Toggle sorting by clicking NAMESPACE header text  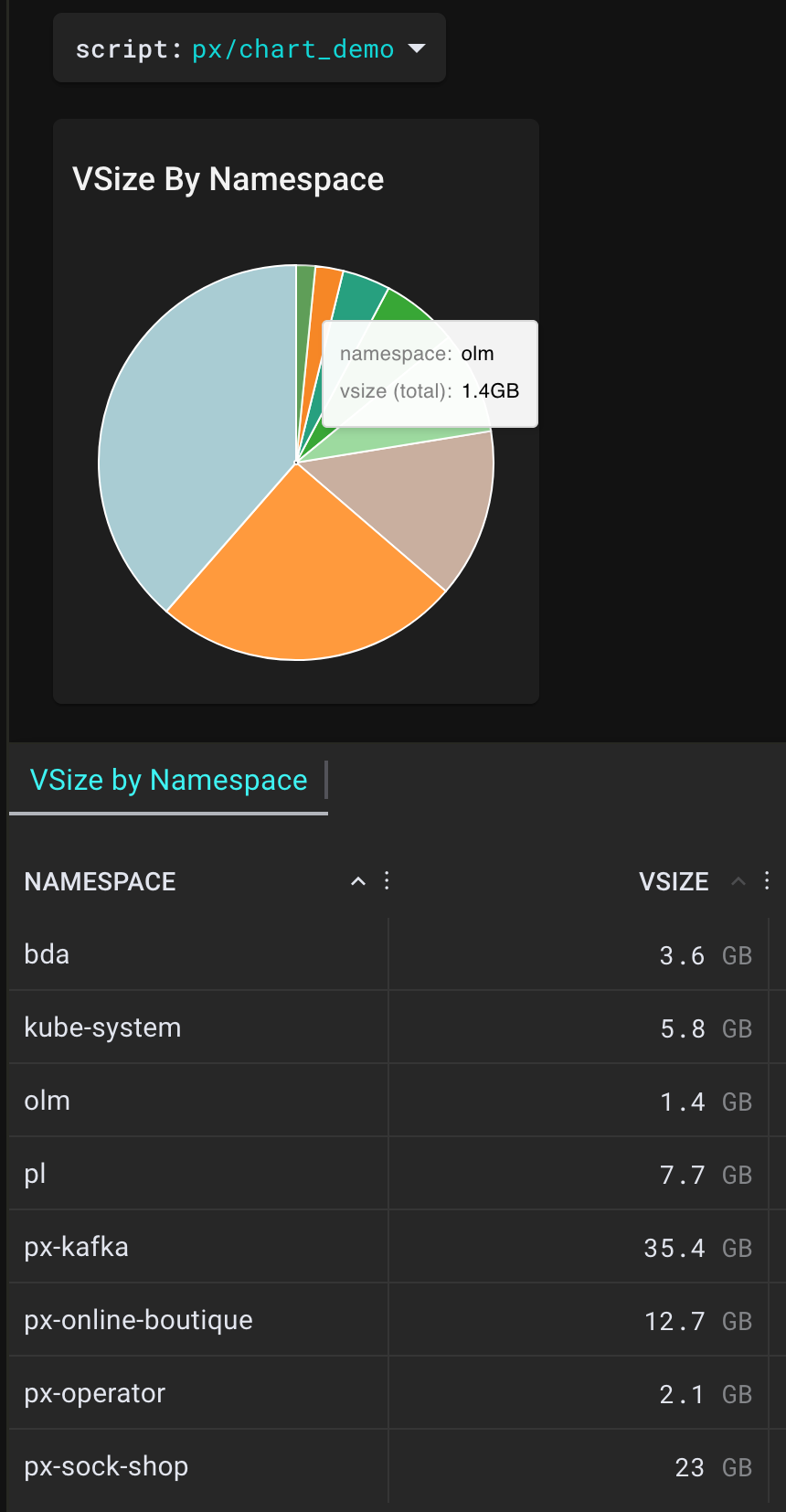[x=100, y=880]
